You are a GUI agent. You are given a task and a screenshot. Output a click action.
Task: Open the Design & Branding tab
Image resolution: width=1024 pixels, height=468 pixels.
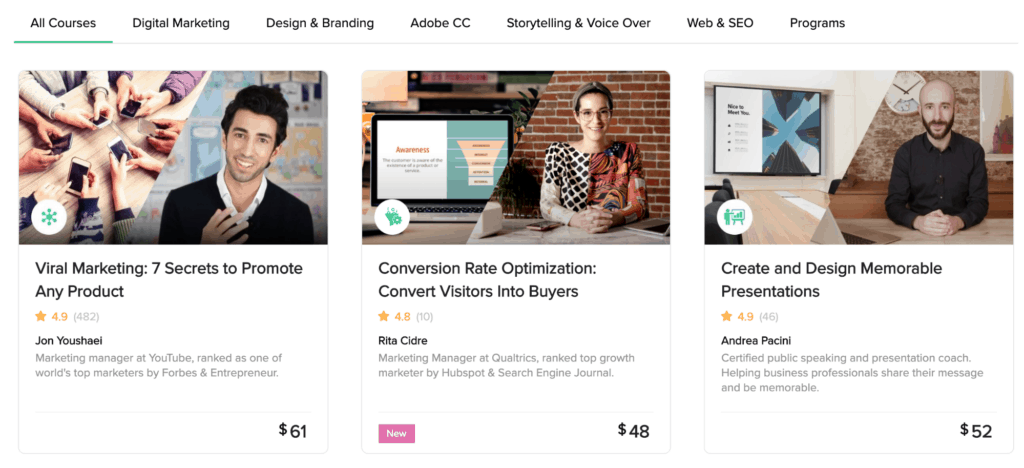tap(320, 23)
